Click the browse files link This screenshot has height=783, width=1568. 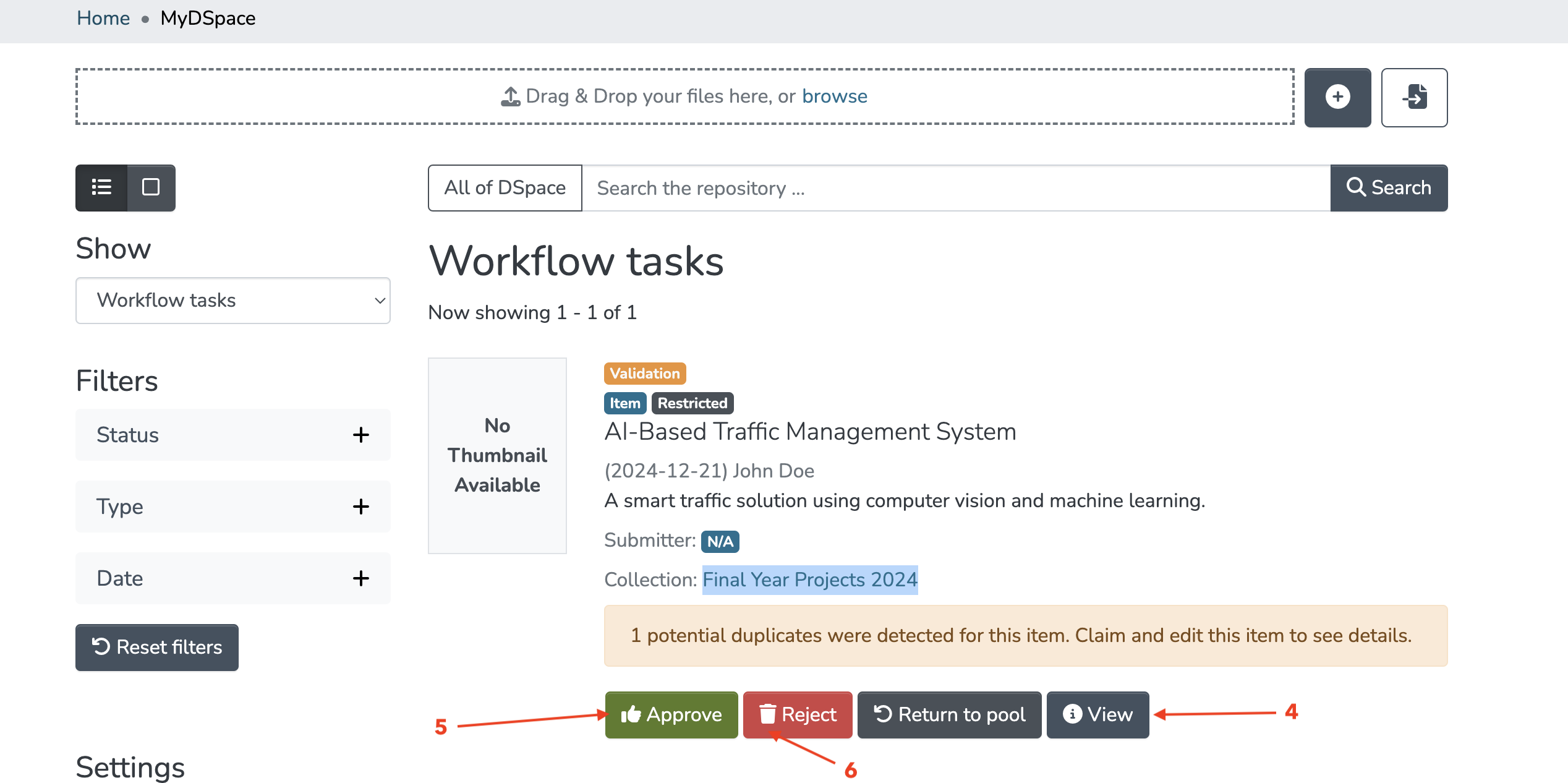click(x=834, y=96)
